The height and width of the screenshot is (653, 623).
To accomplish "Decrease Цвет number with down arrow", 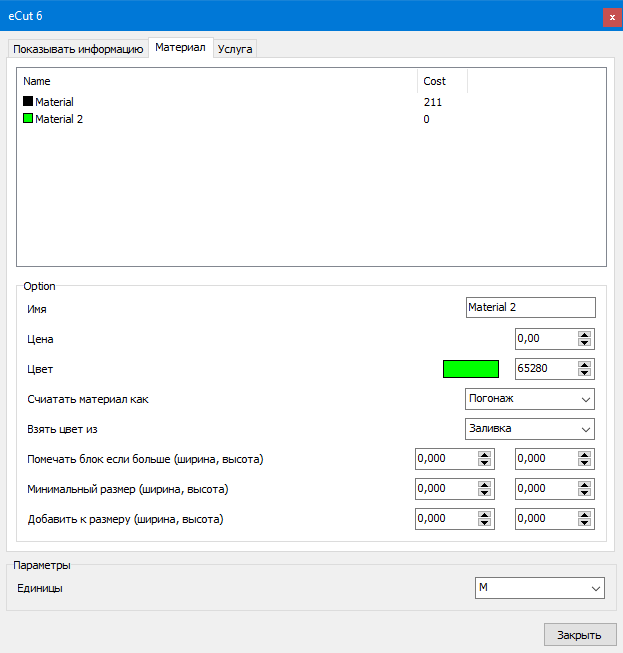I will [x=585, y=374].
